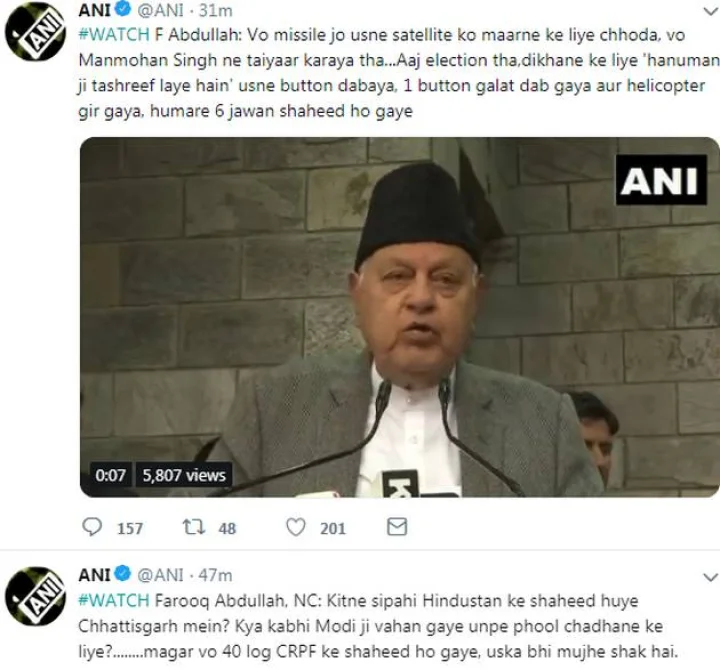Open ANI profile picture on first tweet
This screenshot has width=720, height=670.
point(35,32)
